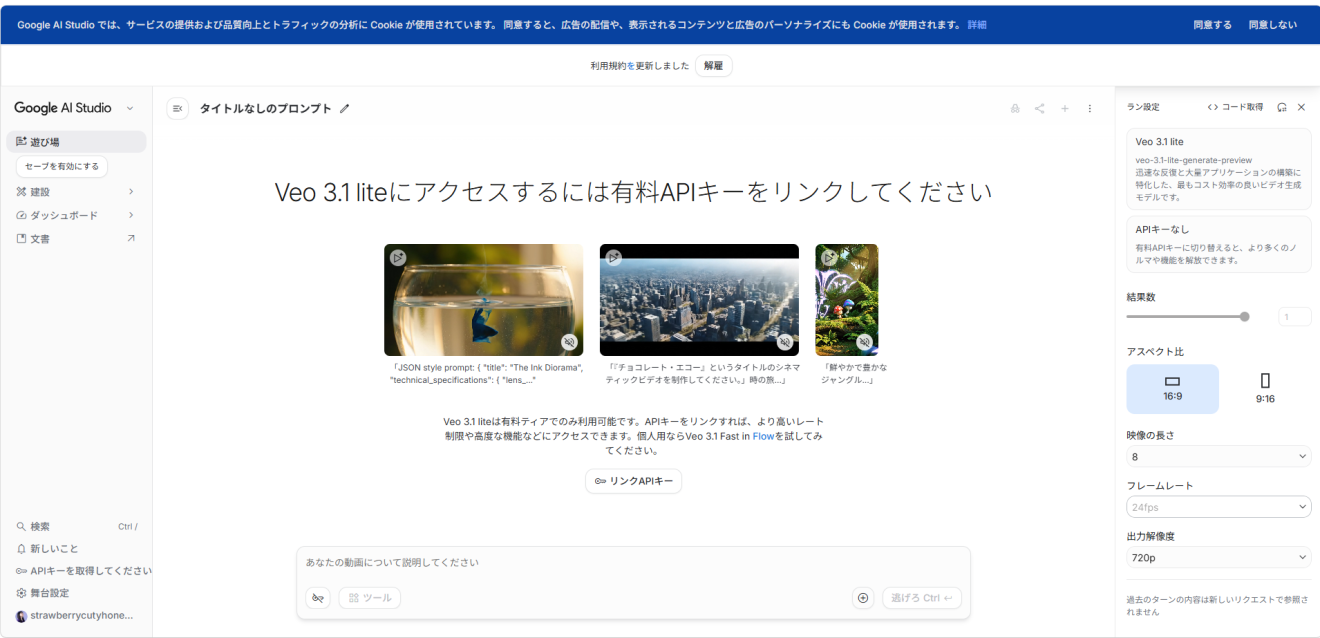Unmute the first fish video thumbnail
The image size is (1320, 638).
tap(570, 341)
